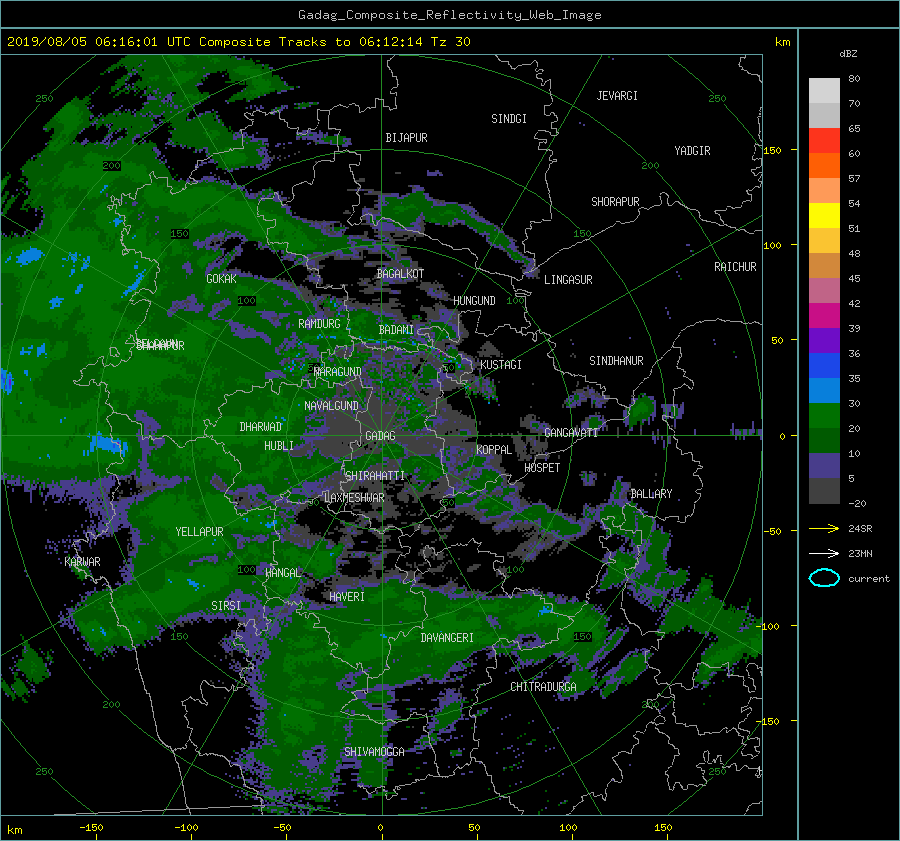Click the -100 tick on right axis
The height and width of the screenshot is (841, 900).
click(767, 626)
